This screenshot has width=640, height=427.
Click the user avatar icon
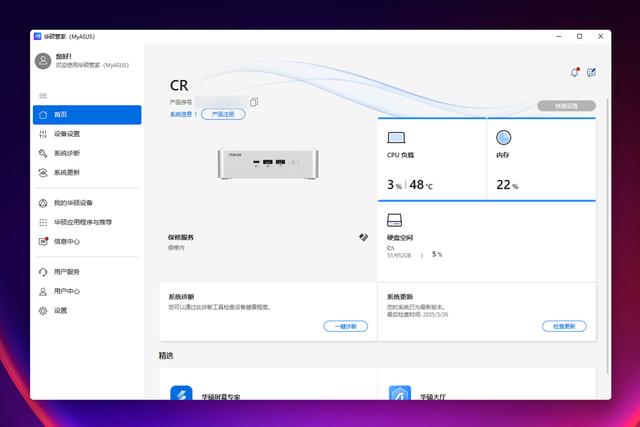click(43, 61)
